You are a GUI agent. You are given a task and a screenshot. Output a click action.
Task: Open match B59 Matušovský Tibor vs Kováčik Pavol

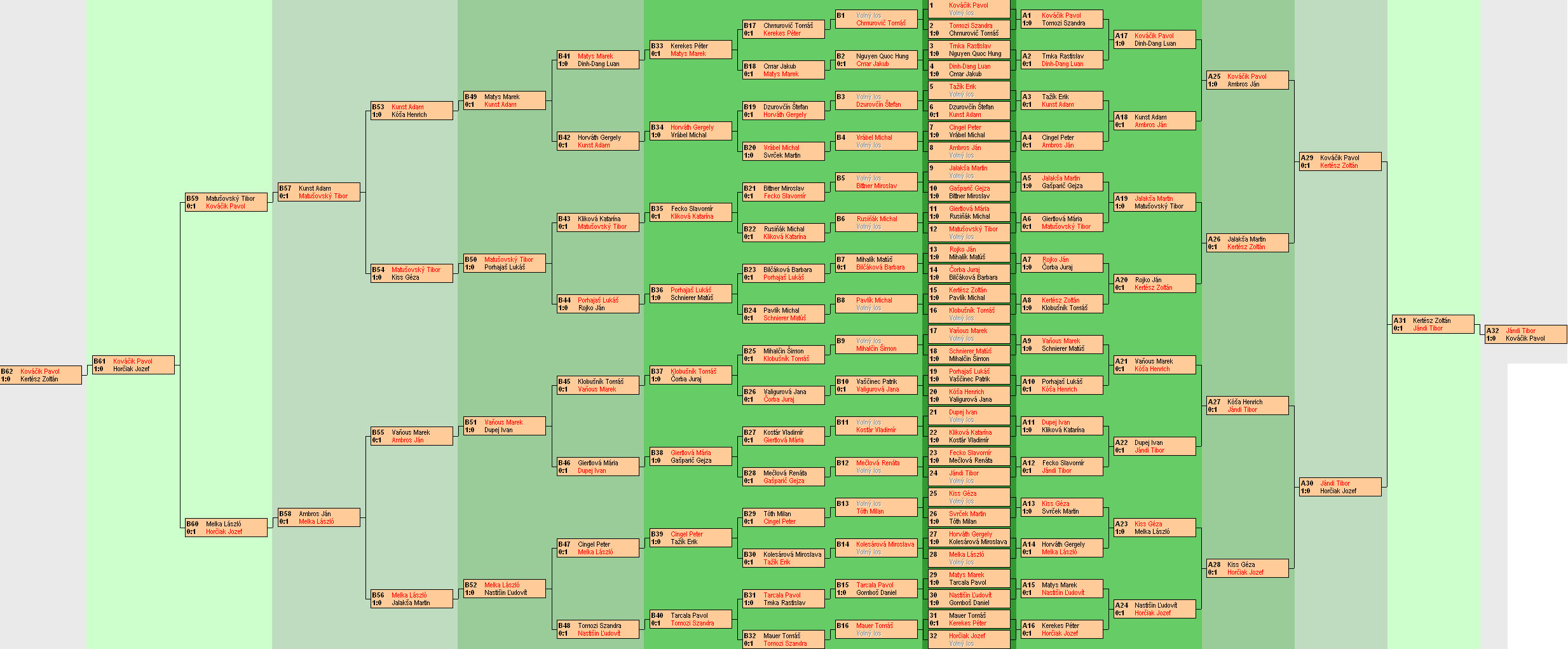(226, 202)
